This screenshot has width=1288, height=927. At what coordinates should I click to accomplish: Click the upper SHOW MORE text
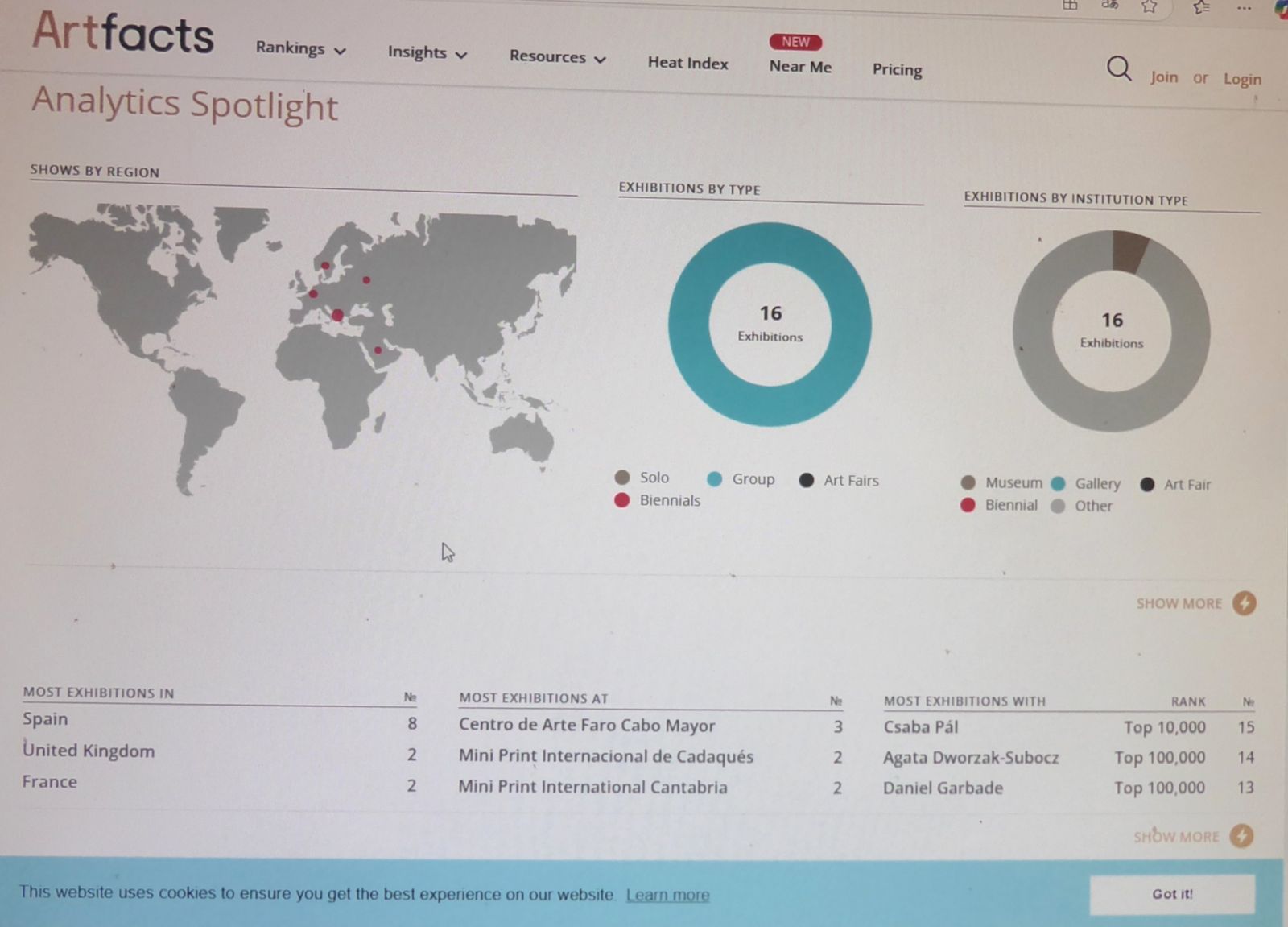1179,603
